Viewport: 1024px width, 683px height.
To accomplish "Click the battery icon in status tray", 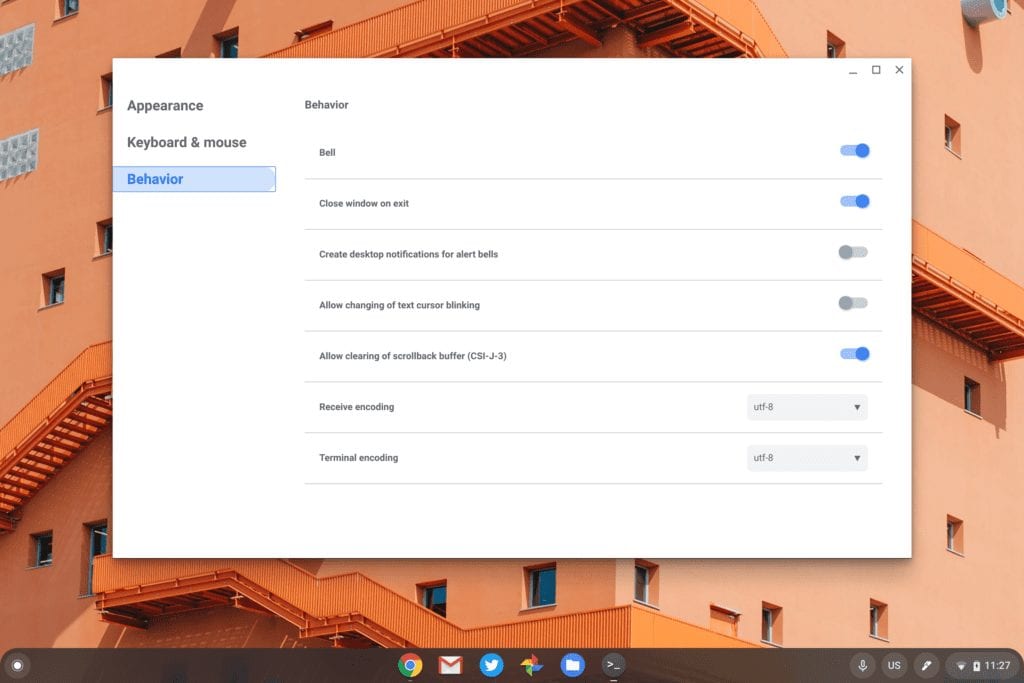I will pyautogui.click(x=976, y=666).
